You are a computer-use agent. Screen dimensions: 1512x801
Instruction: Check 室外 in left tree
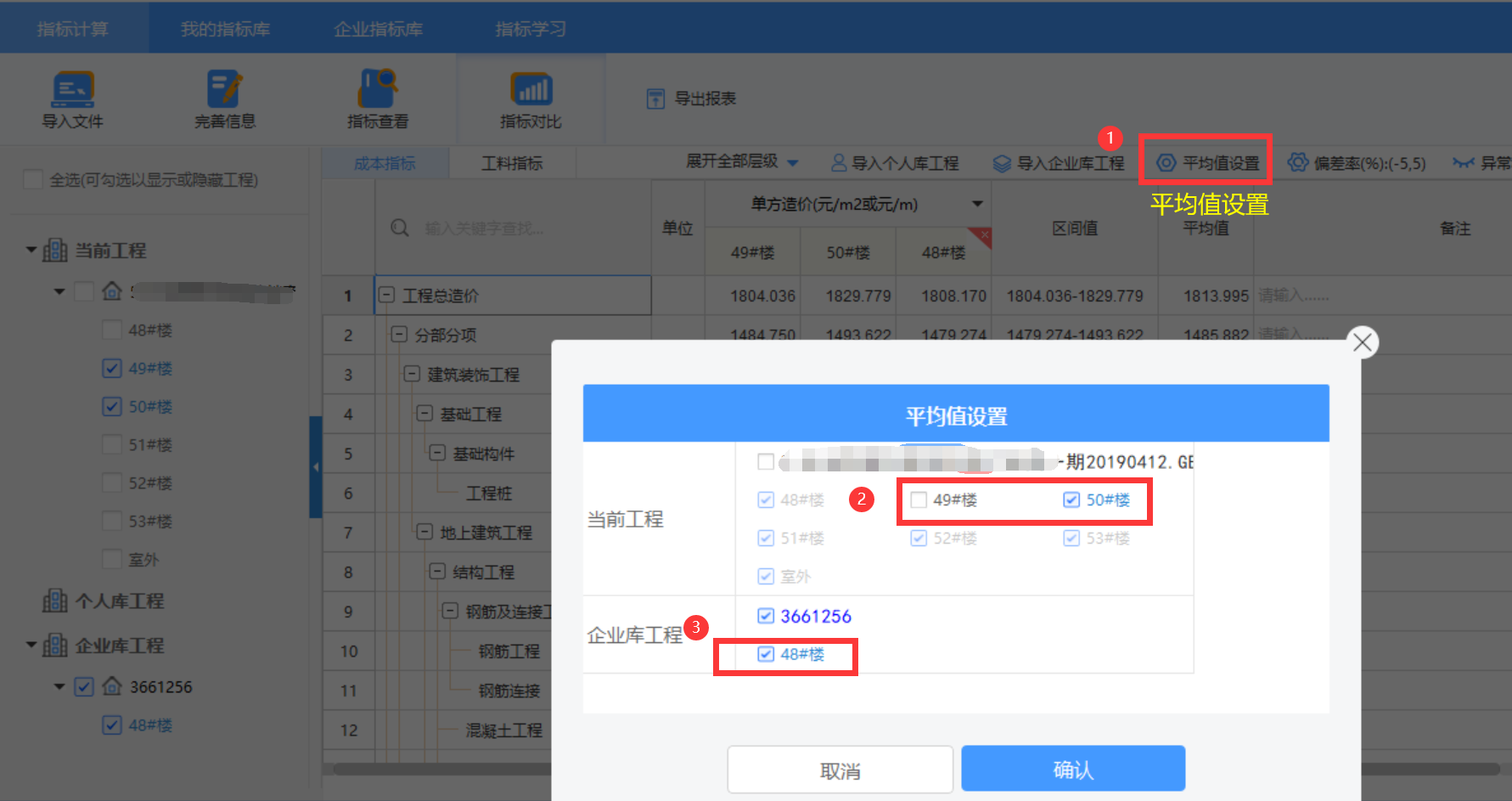(x=111, y=559)
